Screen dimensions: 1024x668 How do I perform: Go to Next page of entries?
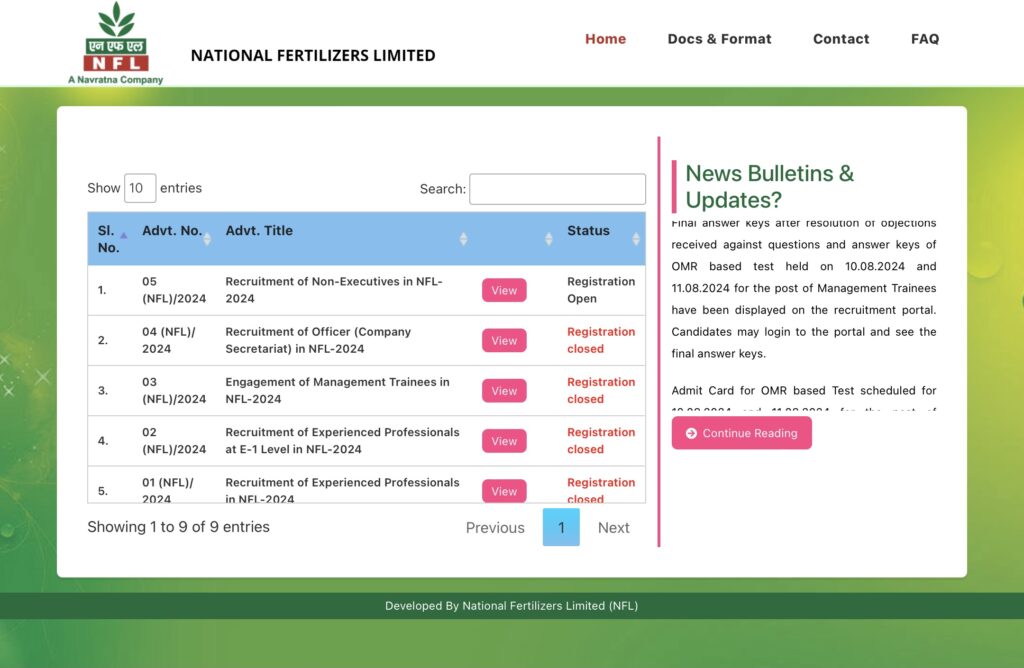[x=613, y=528]
